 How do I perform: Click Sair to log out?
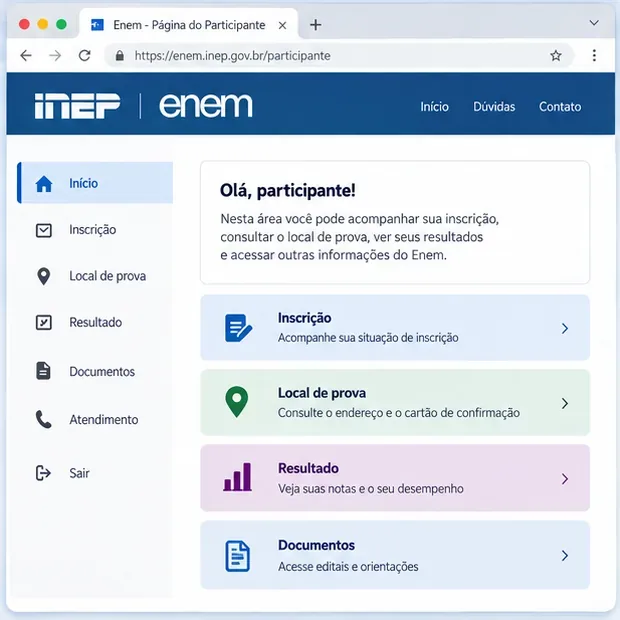[x=79, y=473]
